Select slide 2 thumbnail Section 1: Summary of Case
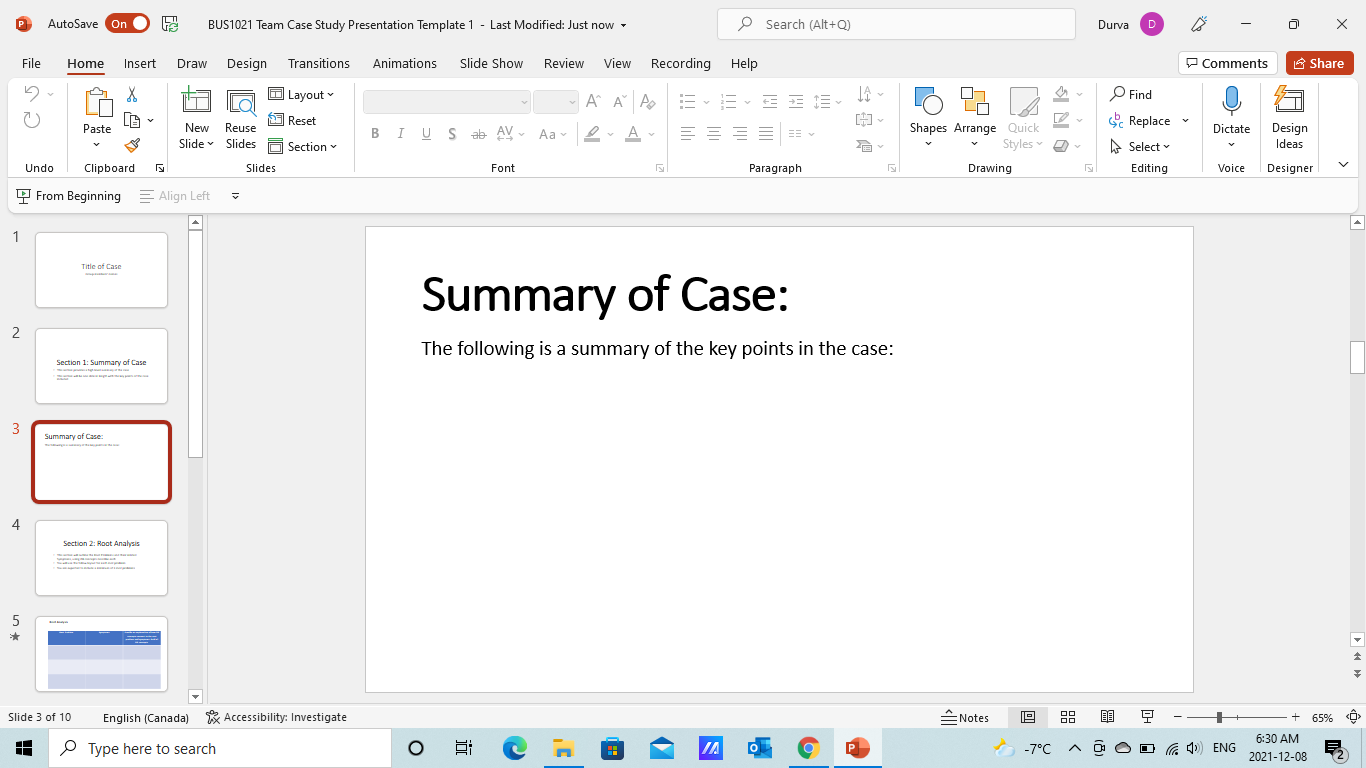Viewport: 1366px width, 768px height. (101, 366)
